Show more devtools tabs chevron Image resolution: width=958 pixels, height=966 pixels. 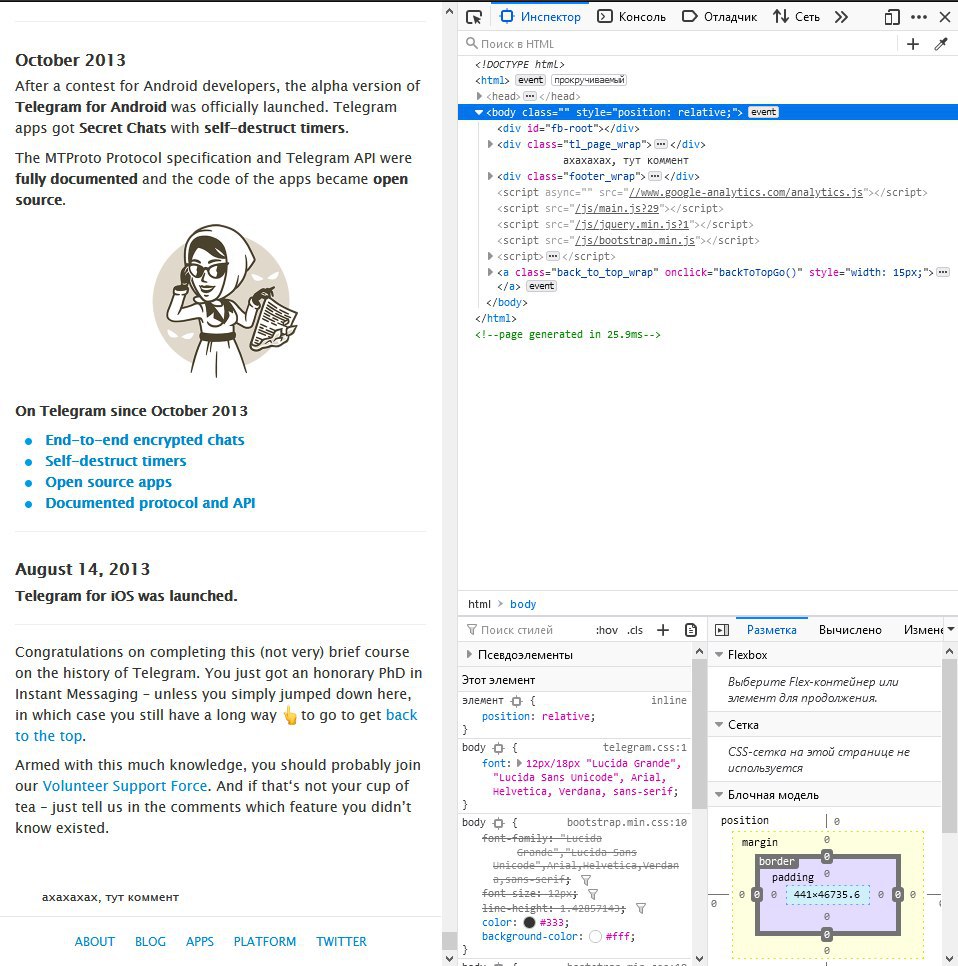[841, 17]
